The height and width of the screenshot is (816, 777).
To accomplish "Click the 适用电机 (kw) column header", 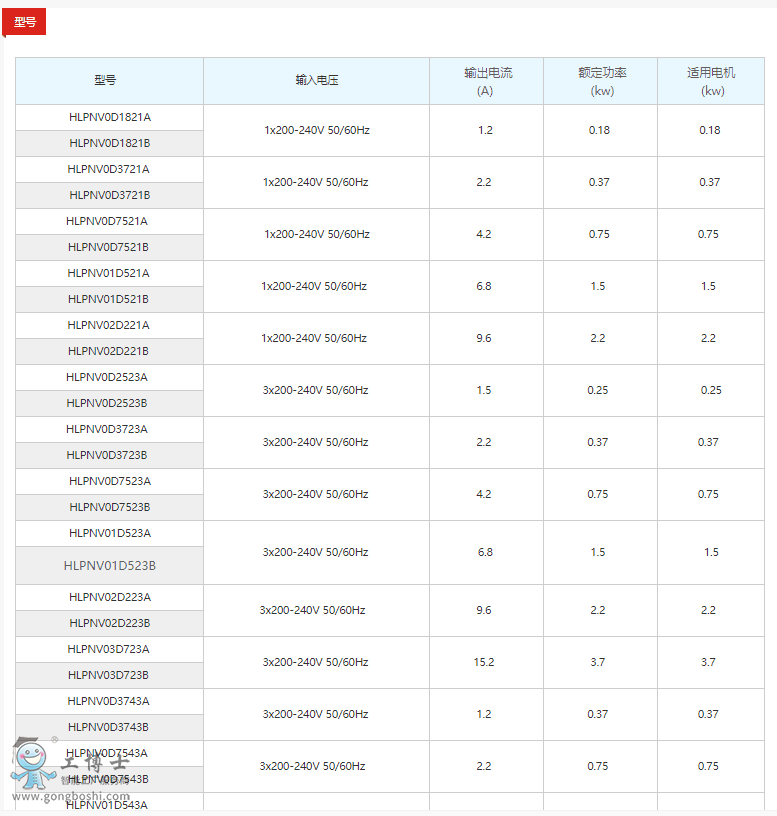I will click(x=710, y=81).
